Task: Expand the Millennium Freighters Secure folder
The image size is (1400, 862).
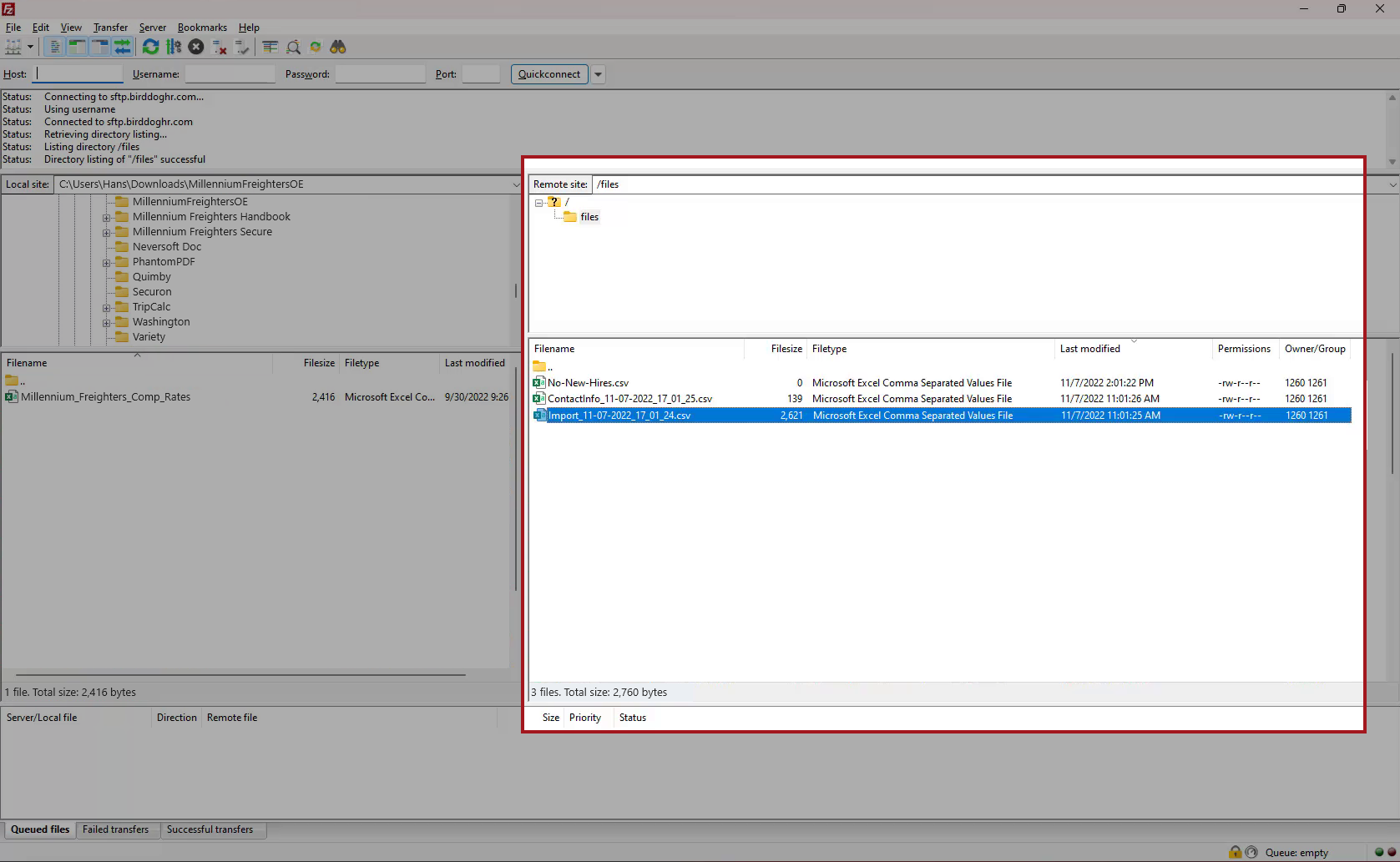Action: click(x=107, y=233)
